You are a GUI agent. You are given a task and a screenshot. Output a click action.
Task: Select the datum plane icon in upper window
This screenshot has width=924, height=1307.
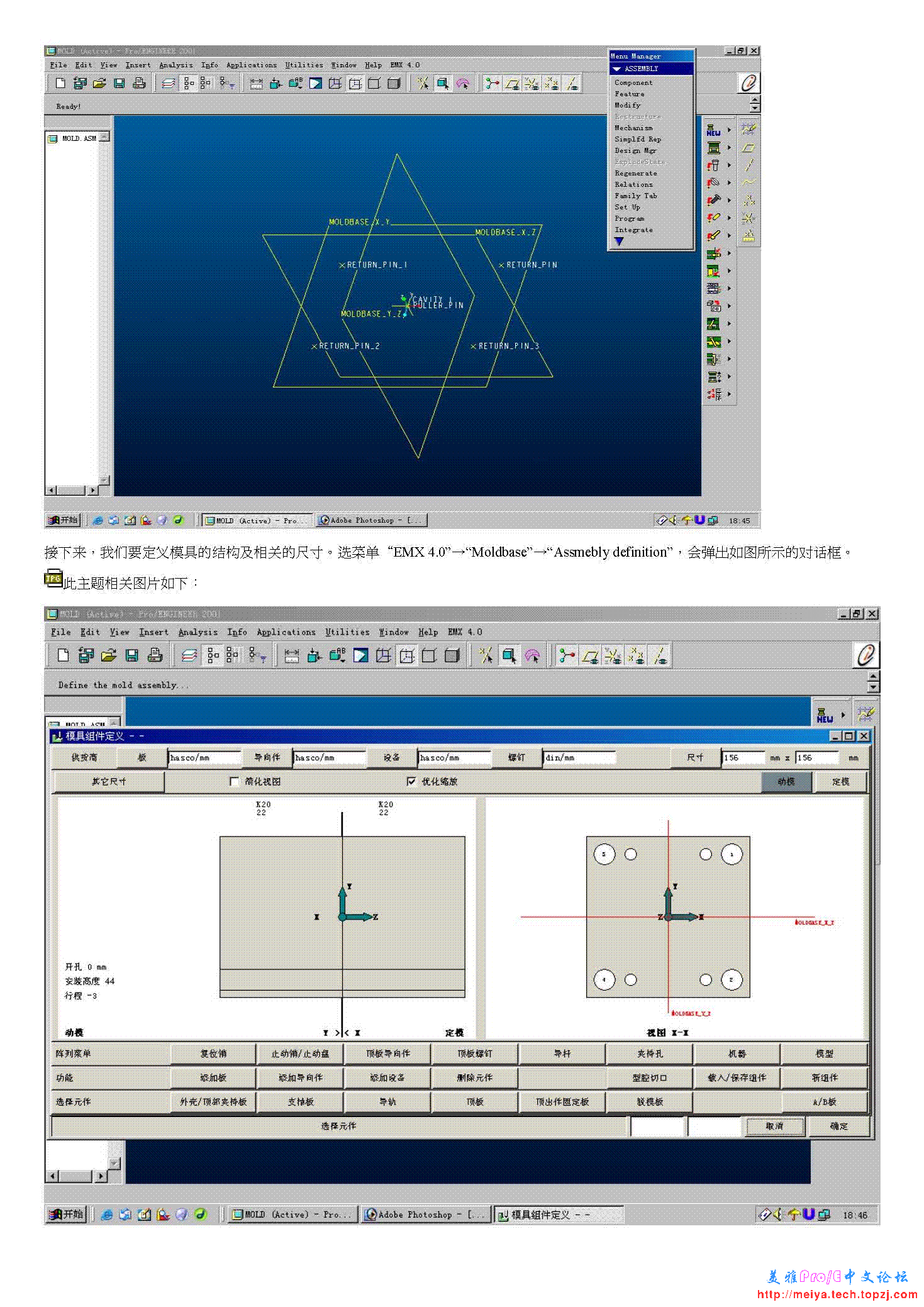pyautogui.click(x=749, y=148)
